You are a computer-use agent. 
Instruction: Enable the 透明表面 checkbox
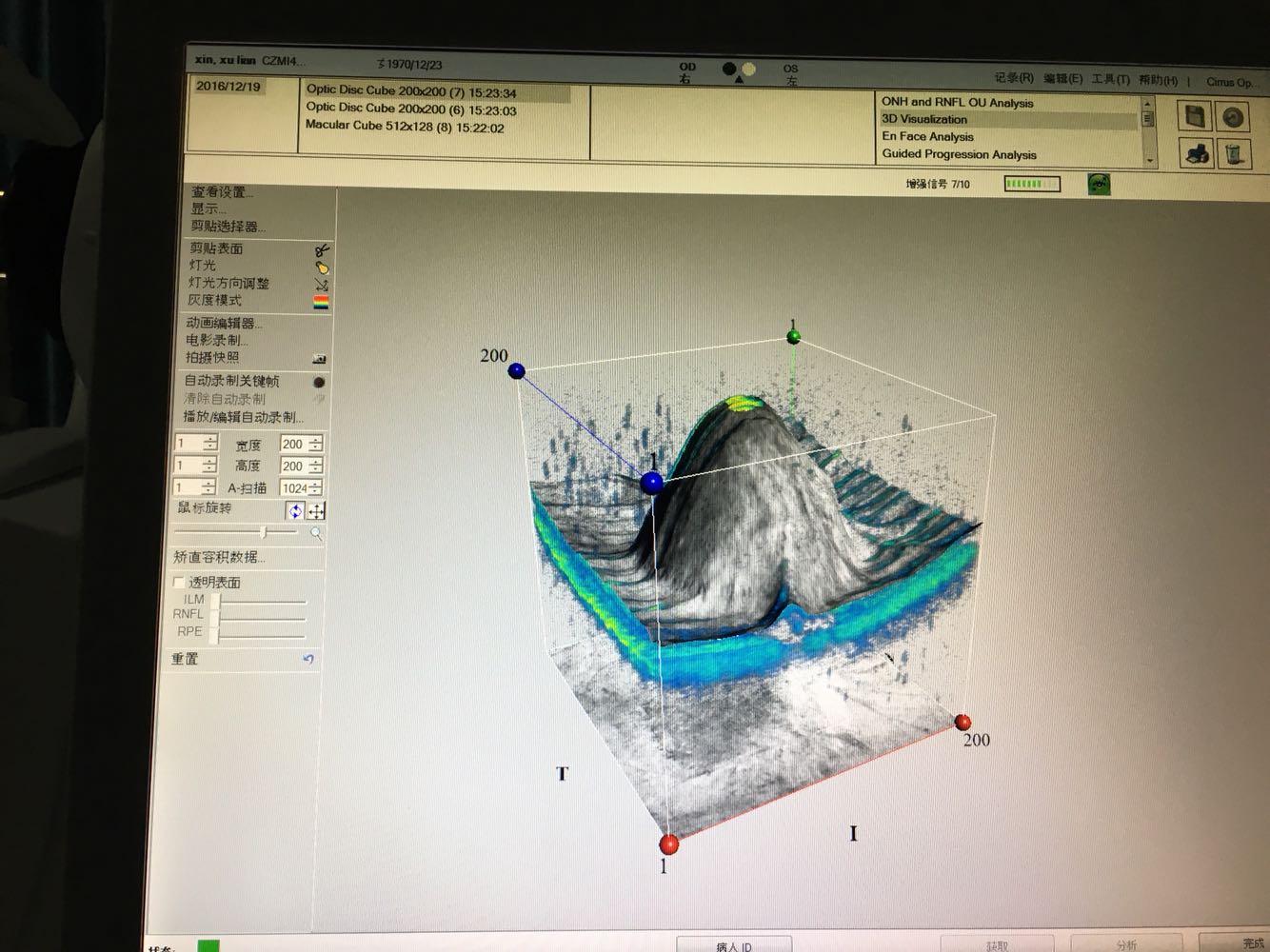coord(178,582)
